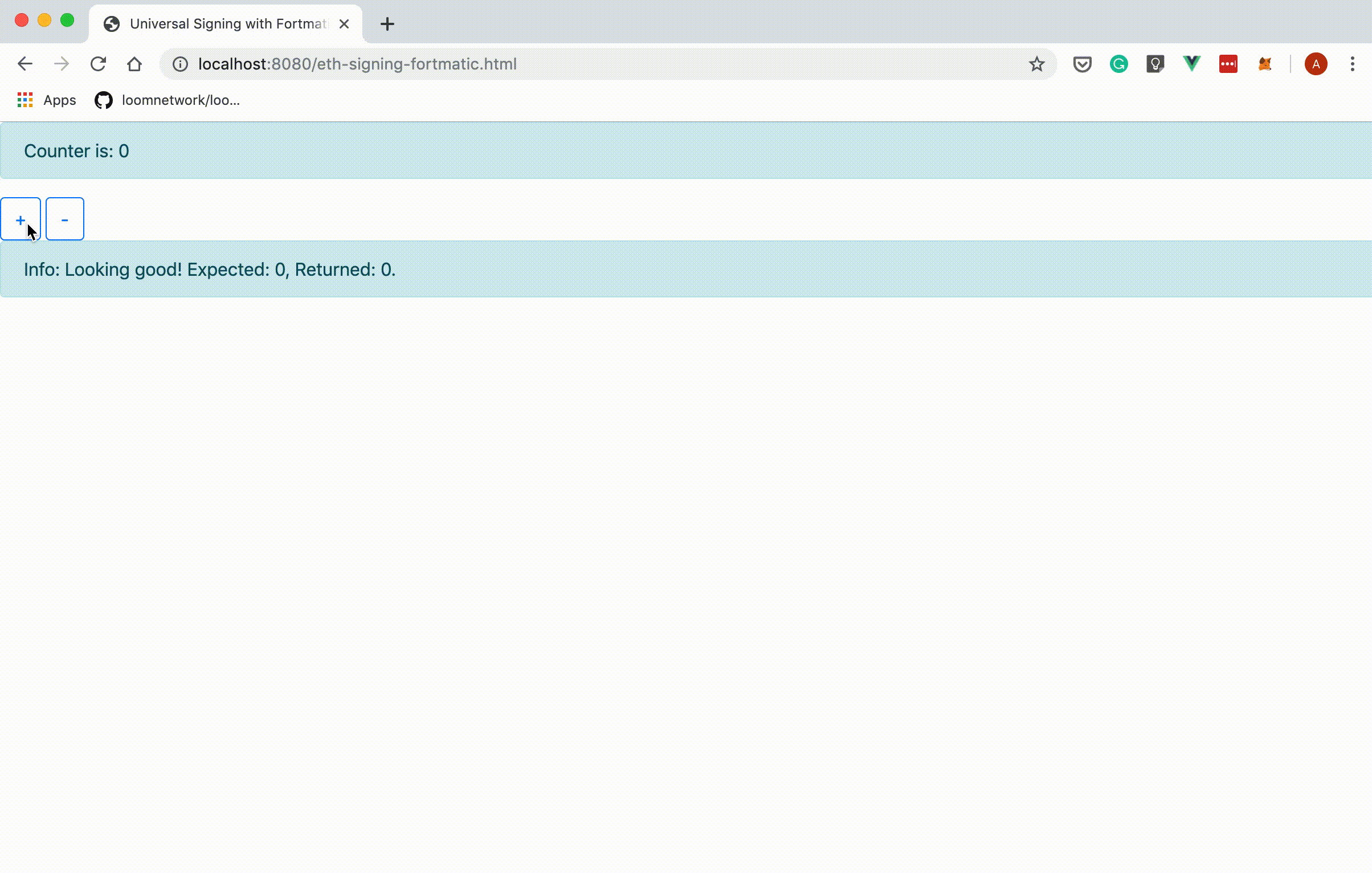Click the page reload icon

pos(98,63)
